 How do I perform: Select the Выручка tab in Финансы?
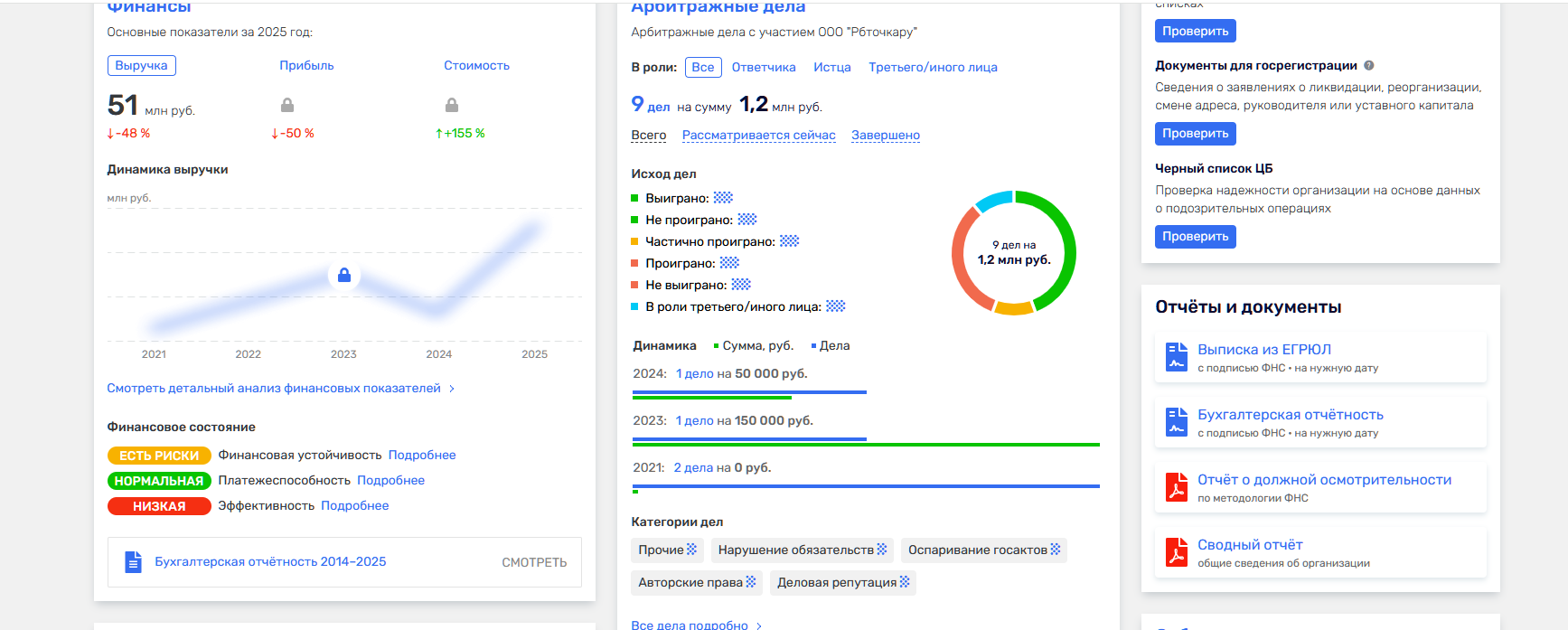[142, 66]
